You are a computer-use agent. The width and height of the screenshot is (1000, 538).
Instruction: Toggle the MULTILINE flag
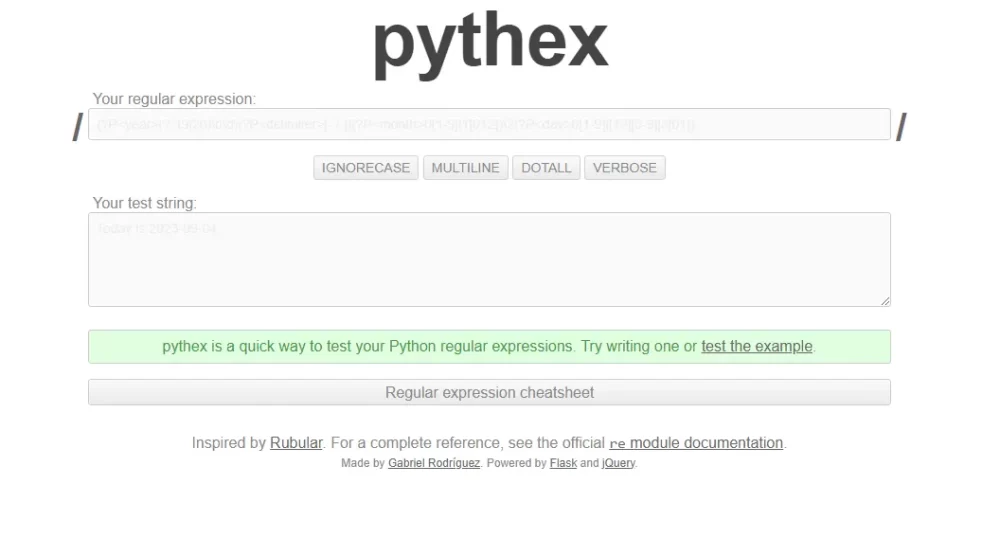(466, 168)
